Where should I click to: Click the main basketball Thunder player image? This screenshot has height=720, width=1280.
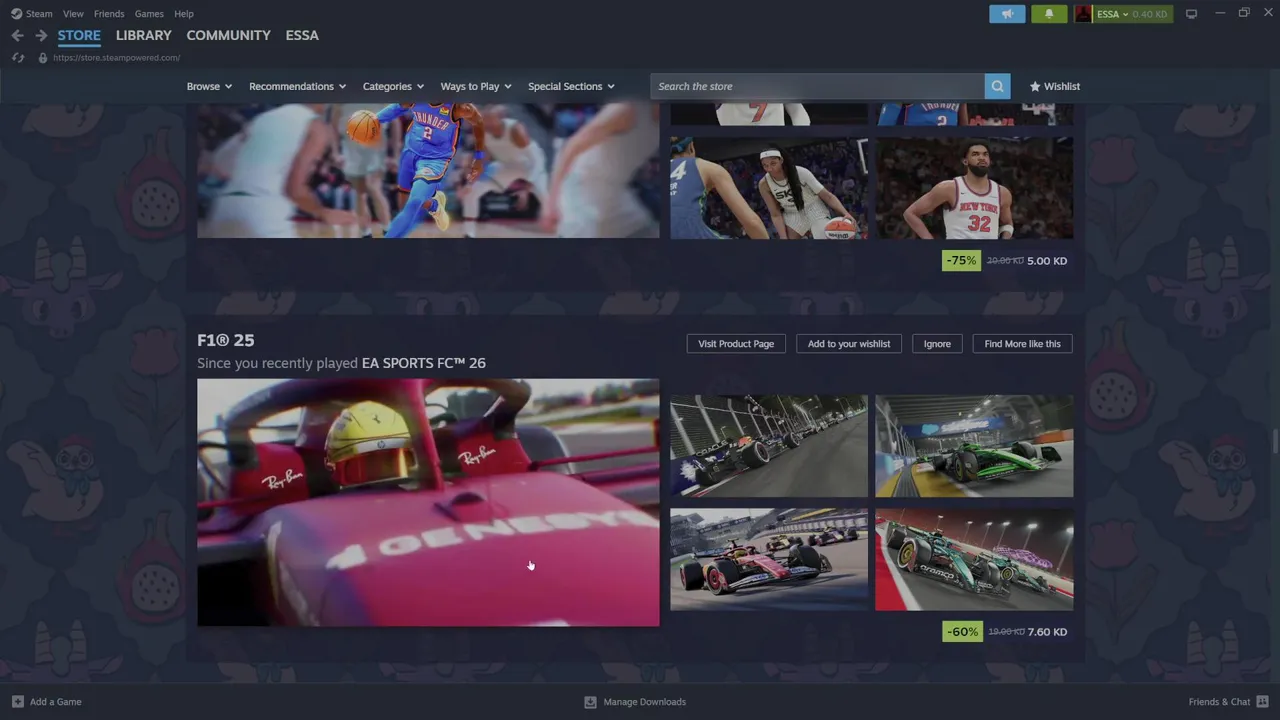(428, 170)
